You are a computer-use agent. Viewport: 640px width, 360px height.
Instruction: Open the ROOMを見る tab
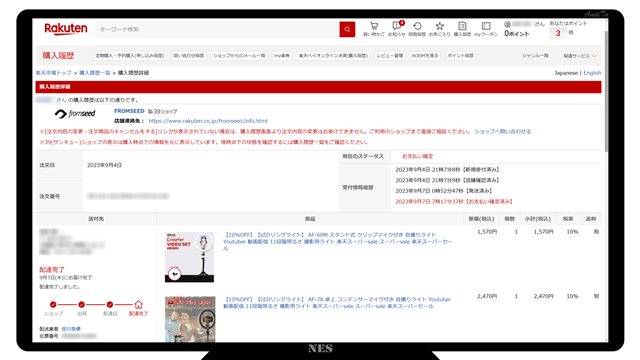425,56
